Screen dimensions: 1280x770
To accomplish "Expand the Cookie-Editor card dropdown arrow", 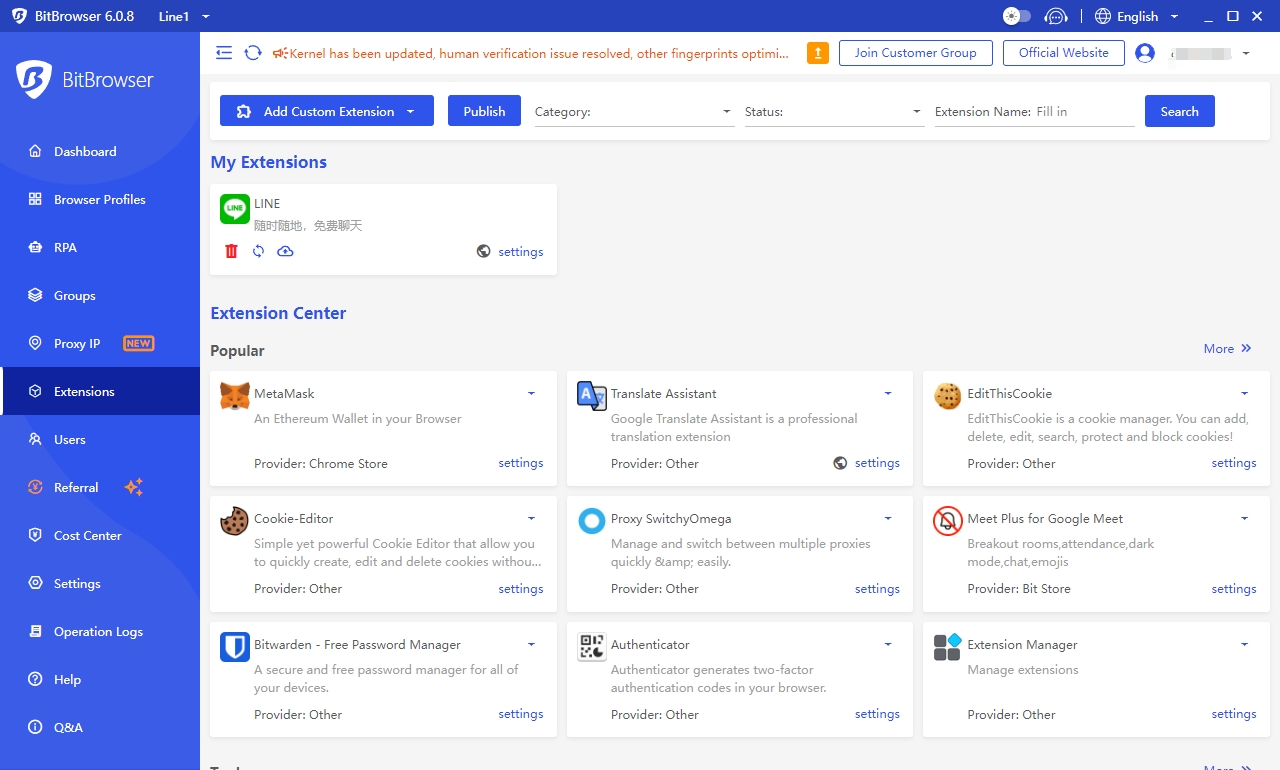I will (531, 518).
